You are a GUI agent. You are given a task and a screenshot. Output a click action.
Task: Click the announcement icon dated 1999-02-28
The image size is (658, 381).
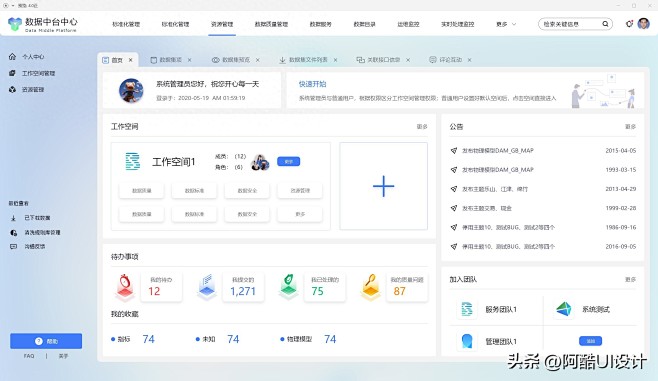[454, 208]
